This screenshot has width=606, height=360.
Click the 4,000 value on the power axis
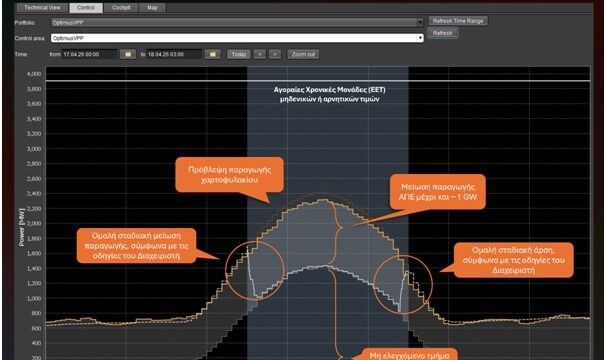point(34,74)
